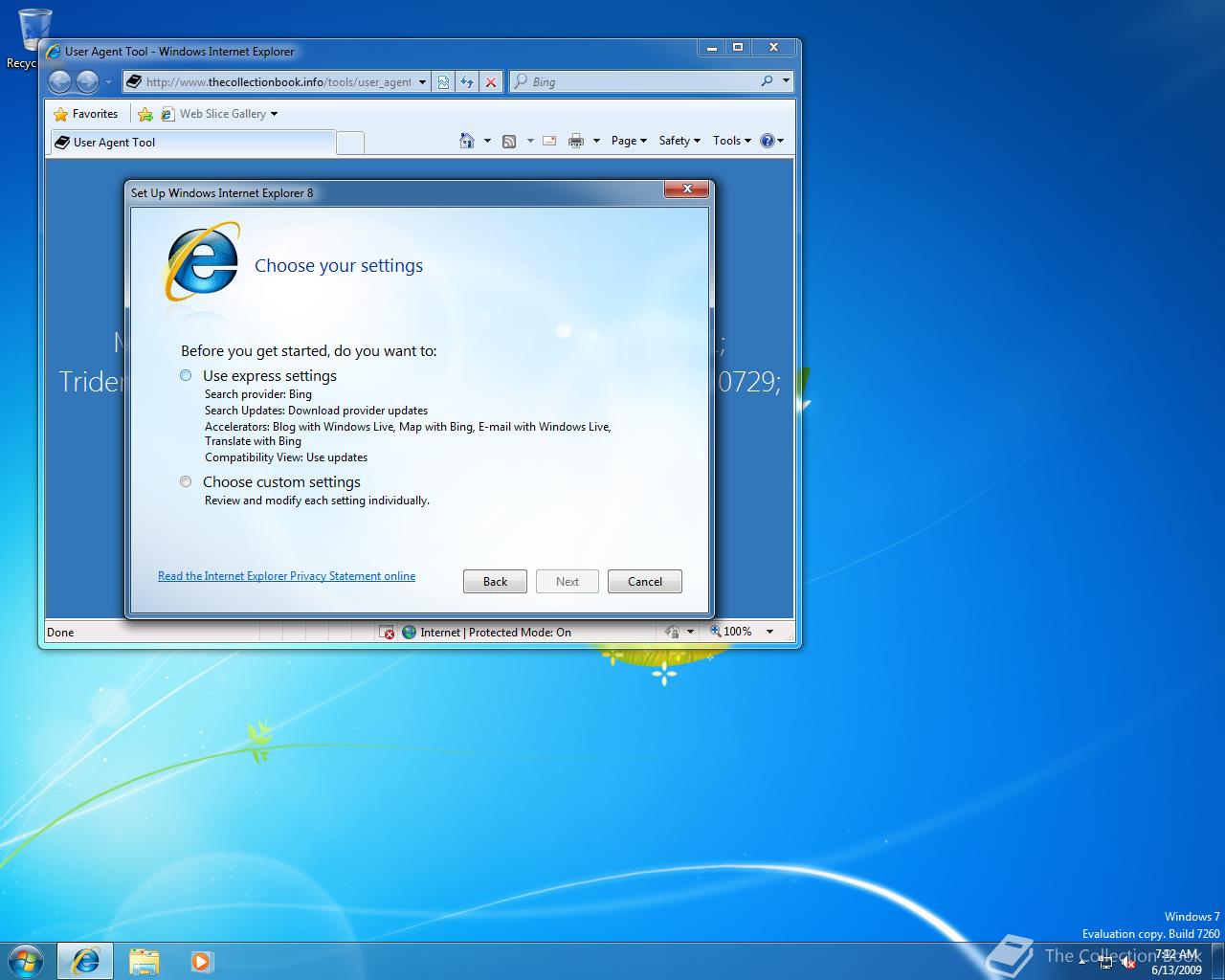
Task: Select the User Agent Tool tab
Action: pos(192,143)
